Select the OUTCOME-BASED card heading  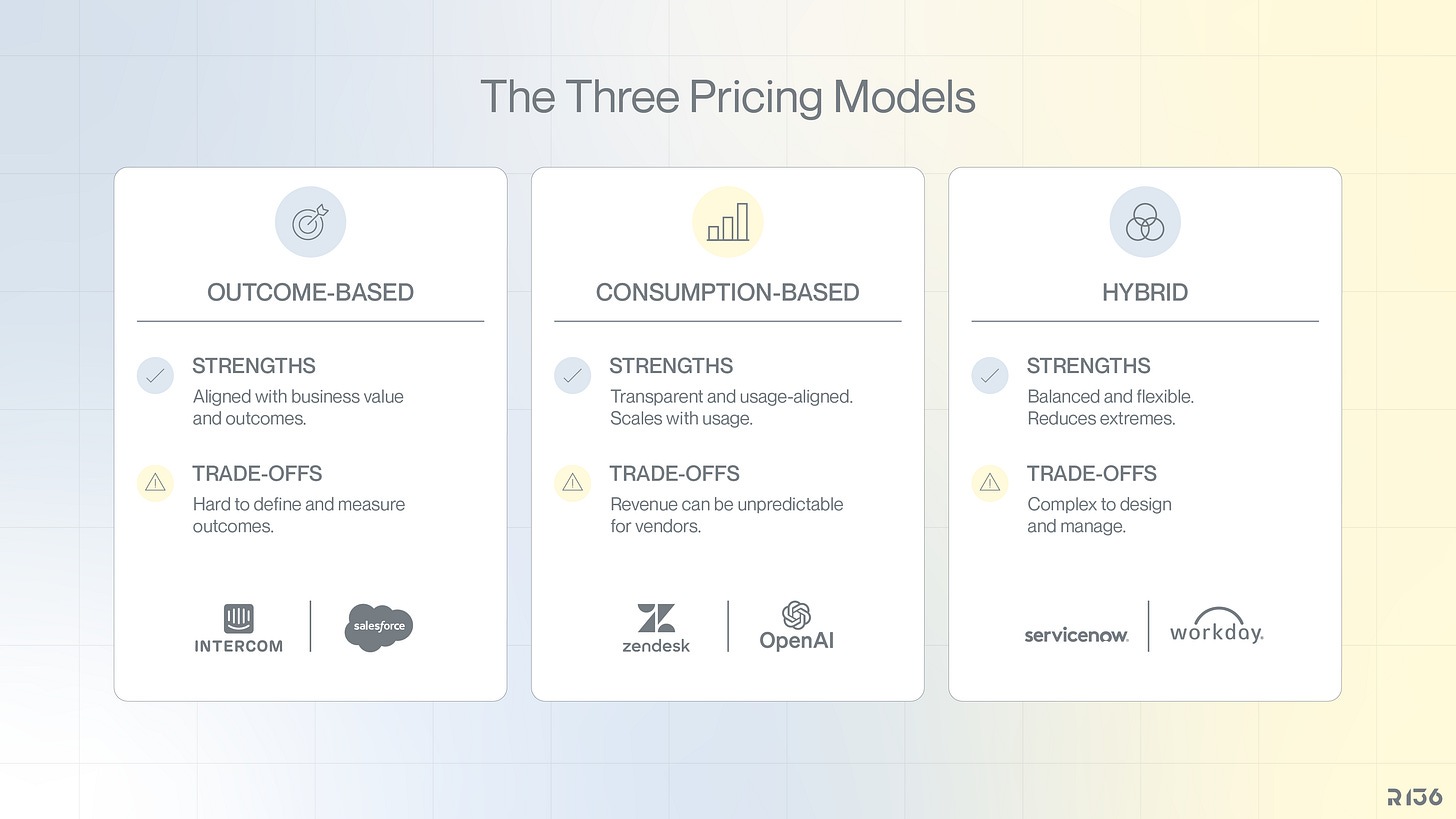[310, 292]
